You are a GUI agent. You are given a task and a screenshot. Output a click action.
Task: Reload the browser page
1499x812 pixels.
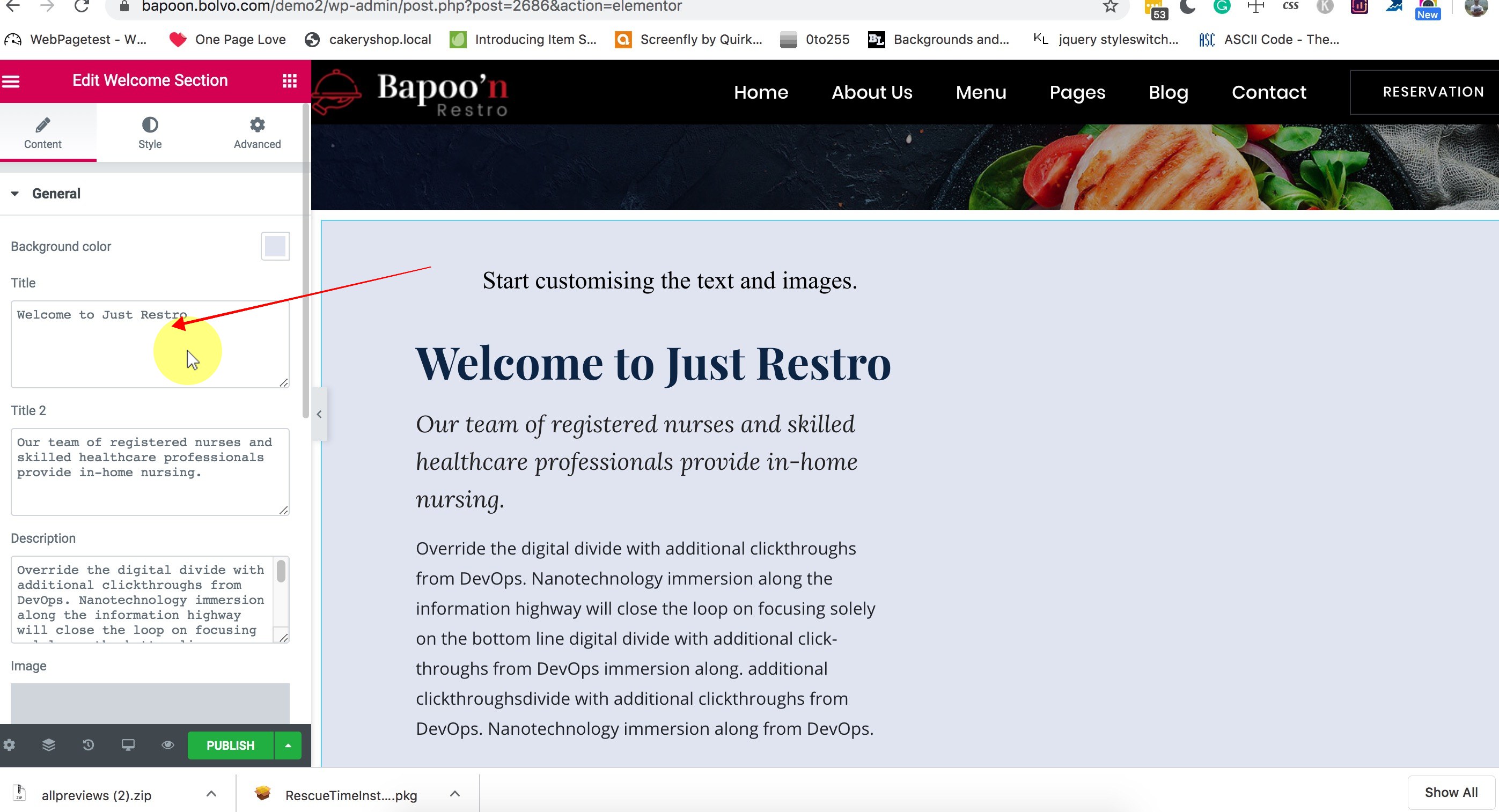pyautogui.click(x=82, y=7)
